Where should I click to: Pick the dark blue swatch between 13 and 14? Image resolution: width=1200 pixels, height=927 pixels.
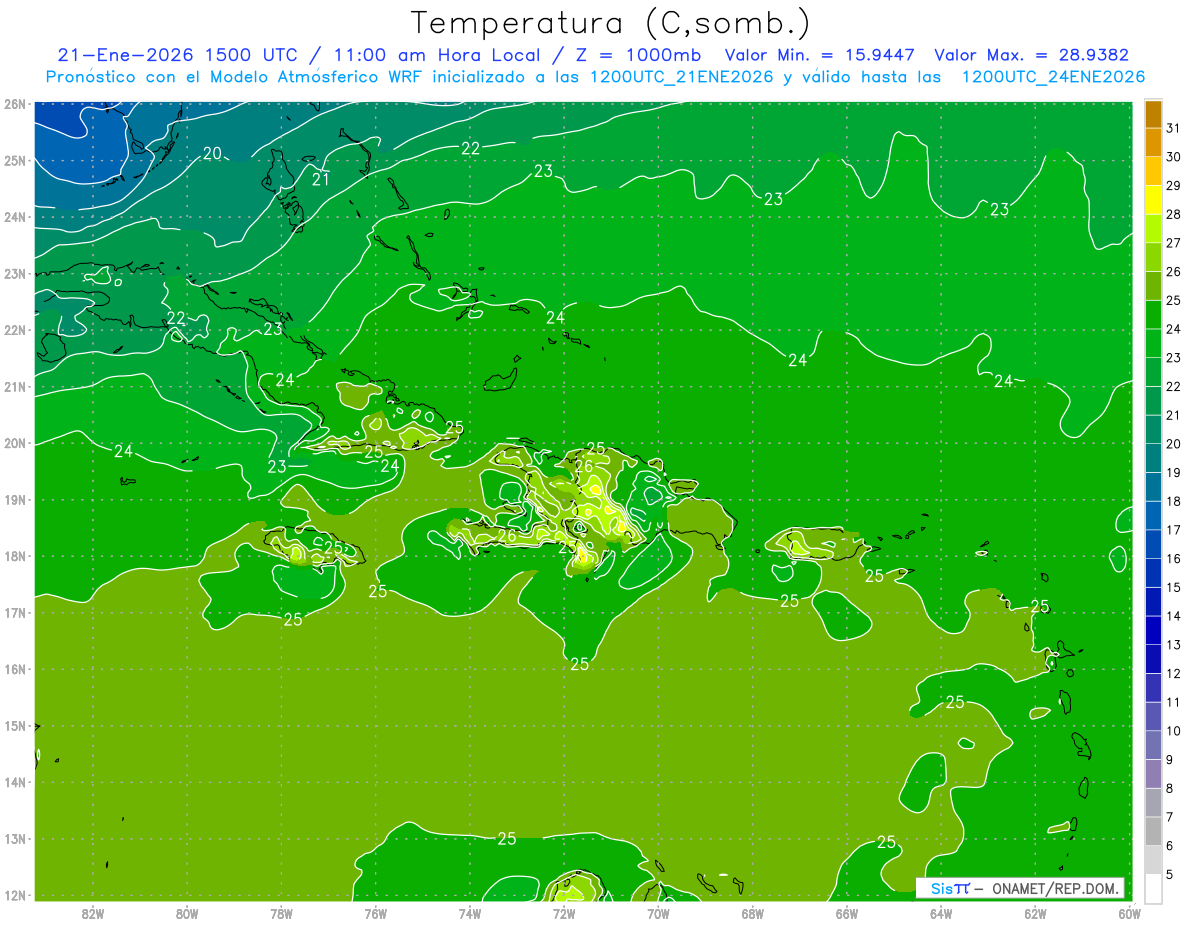(x=1153, y=630)
